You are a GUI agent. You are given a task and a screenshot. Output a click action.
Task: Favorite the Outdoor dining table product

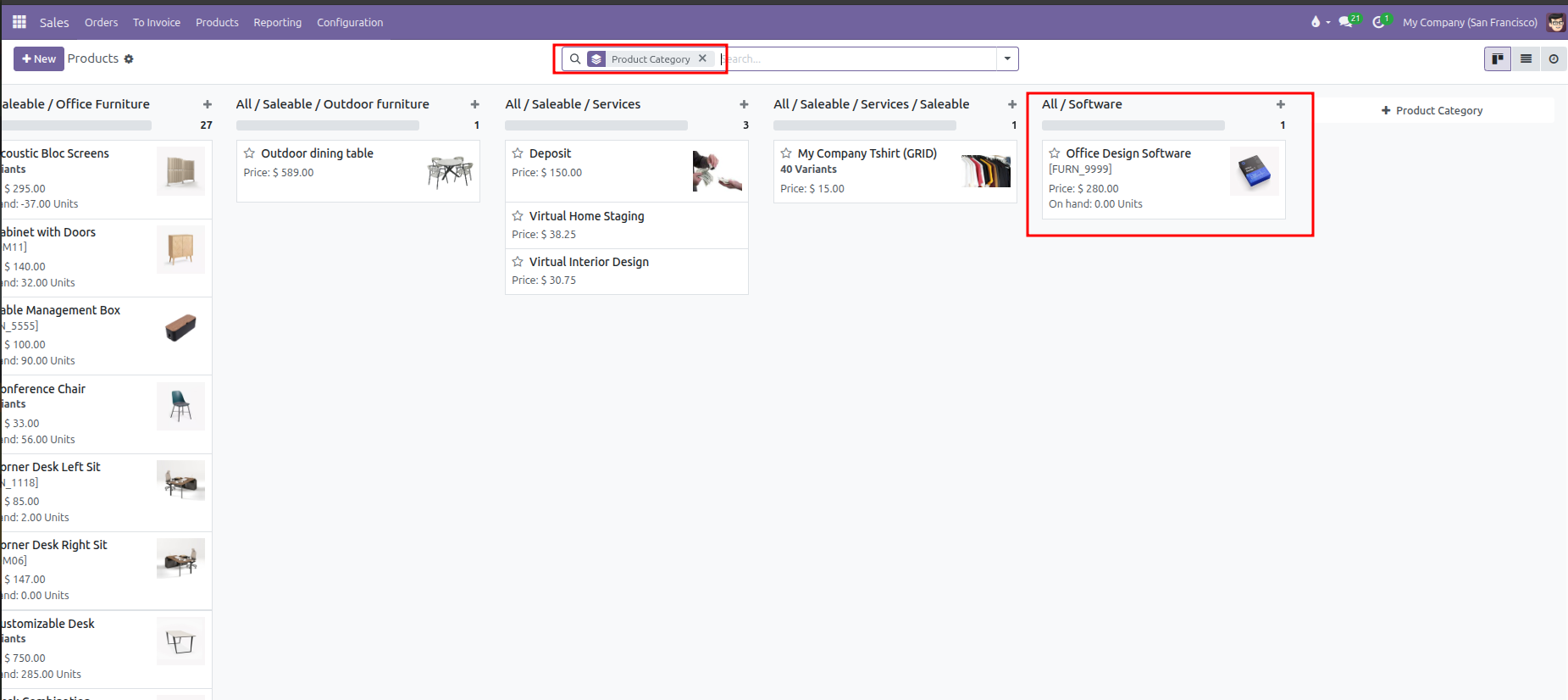coord(250,153)
